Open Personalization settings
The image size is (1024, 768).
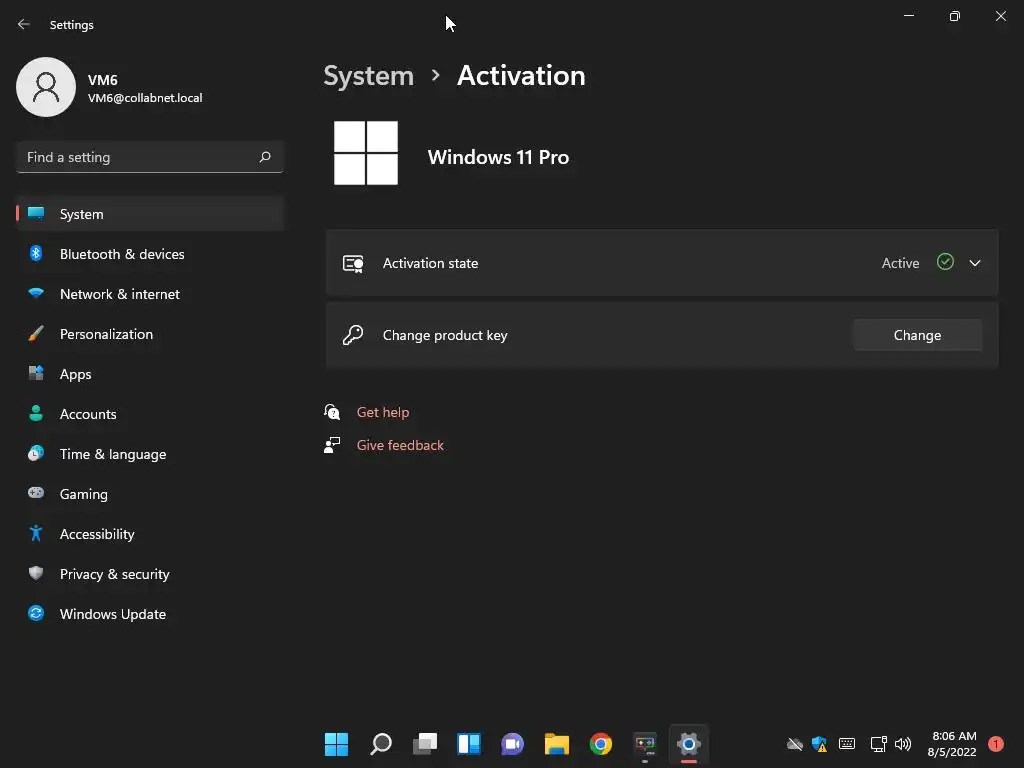[x=150, y=334]
